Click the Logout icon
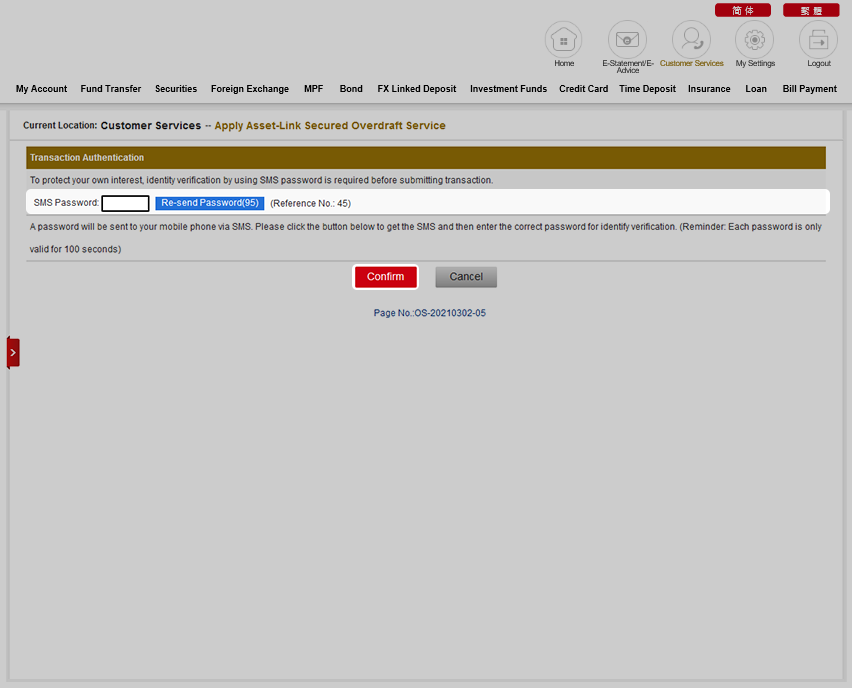This screenshot has height=688, width=852. (x=818, y=40)
